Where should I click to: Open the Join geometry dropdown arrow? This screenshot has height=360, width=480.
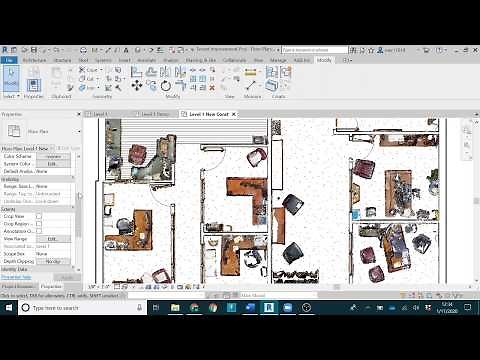click(x=98, y=88)
